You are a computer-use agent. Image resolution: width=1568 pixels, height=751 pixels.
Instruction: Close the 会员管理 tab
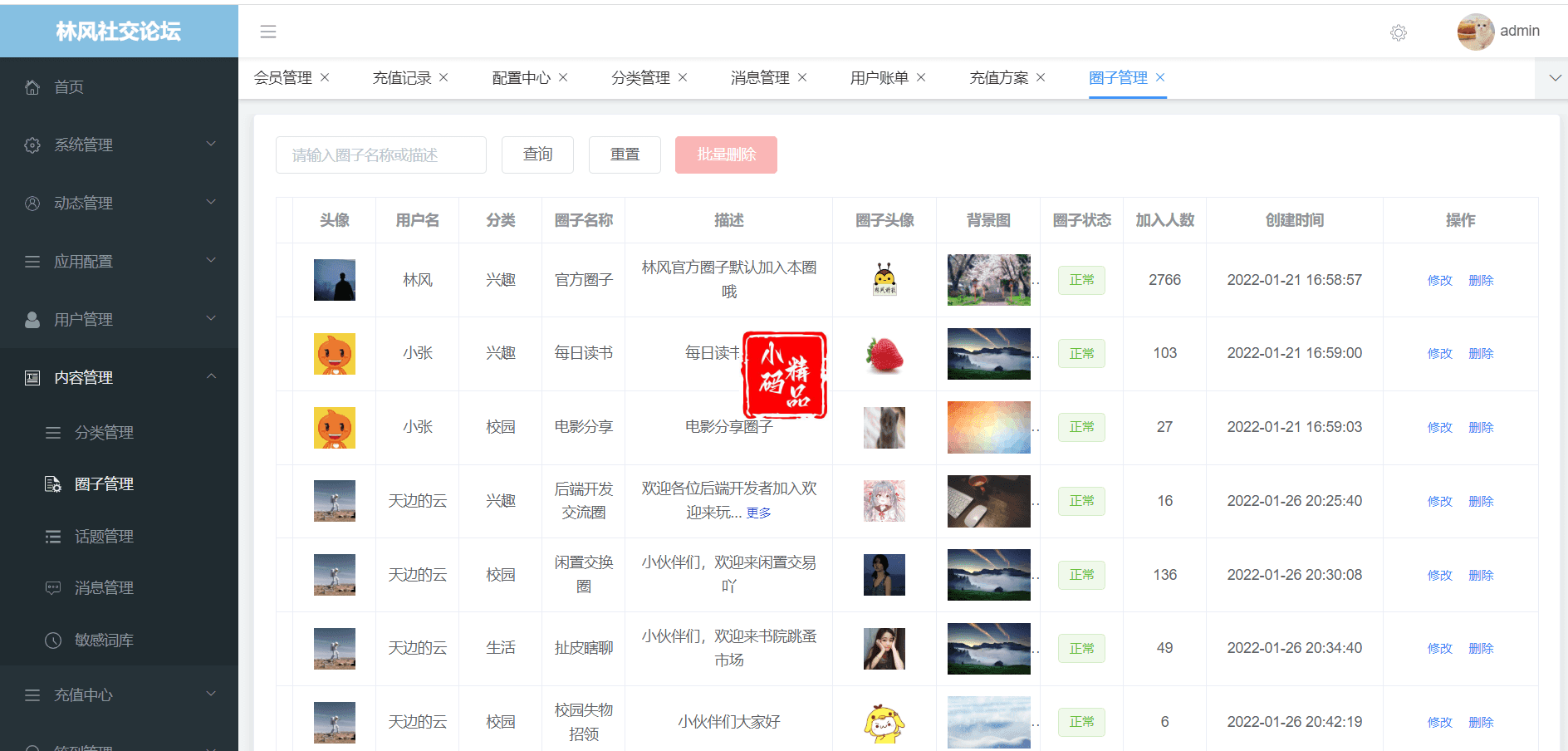325,77
